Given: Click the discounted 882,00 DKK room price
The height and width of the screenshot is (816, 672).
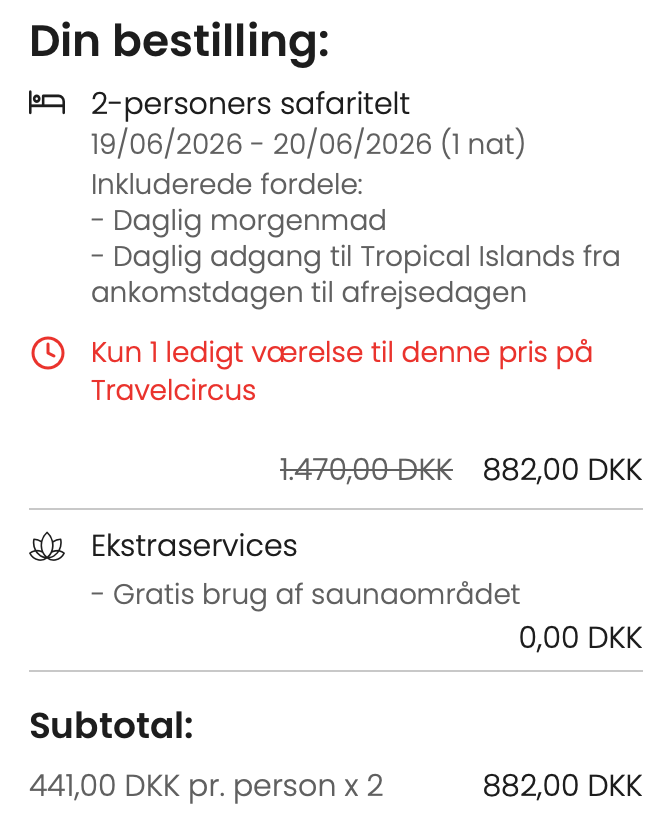Looking at the screenshot, I should click(562, 469).
